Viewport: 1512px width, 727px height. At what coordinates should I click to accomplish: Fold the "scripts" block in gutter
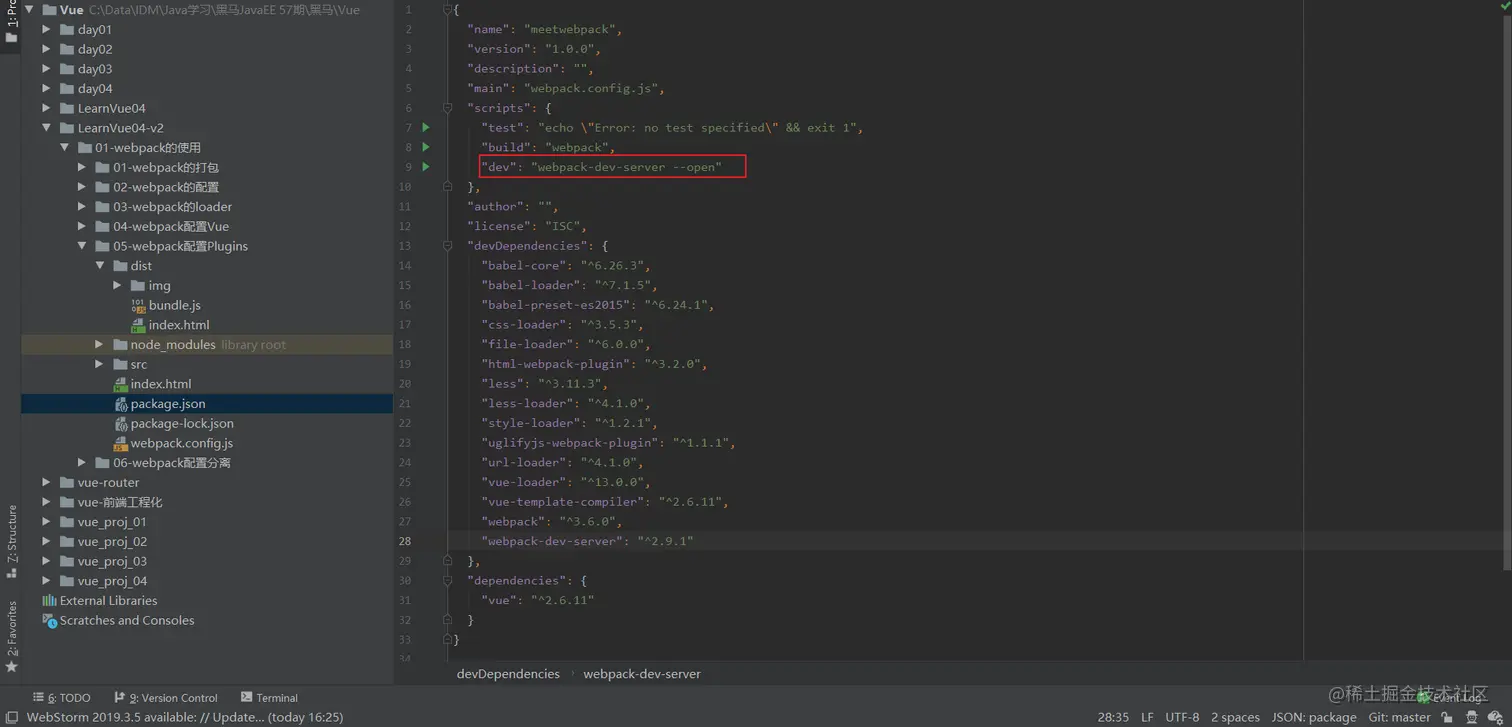tap(448, 108)
